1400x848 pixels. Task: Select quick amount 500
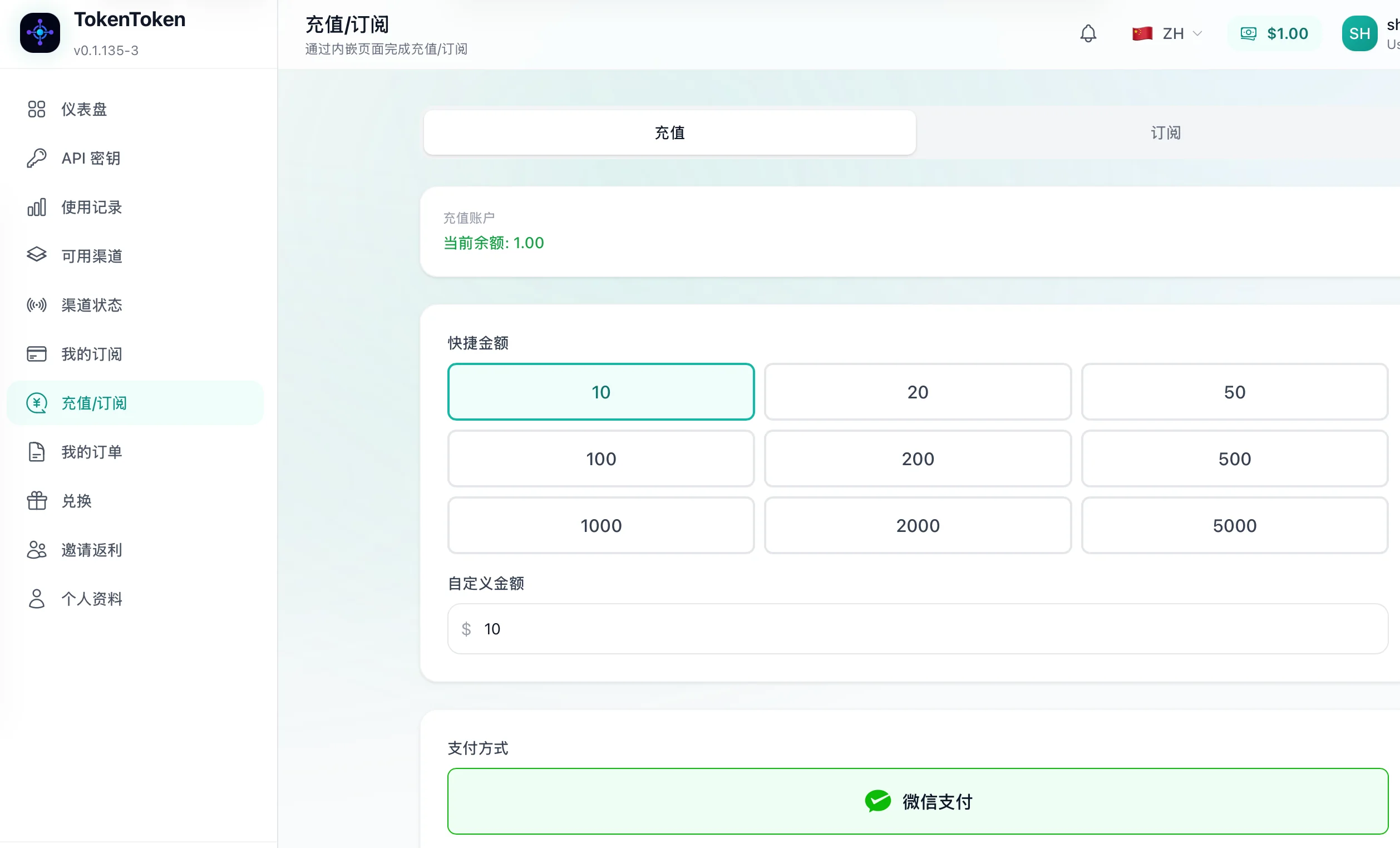pyautogui.click(x=1234, y=458)
